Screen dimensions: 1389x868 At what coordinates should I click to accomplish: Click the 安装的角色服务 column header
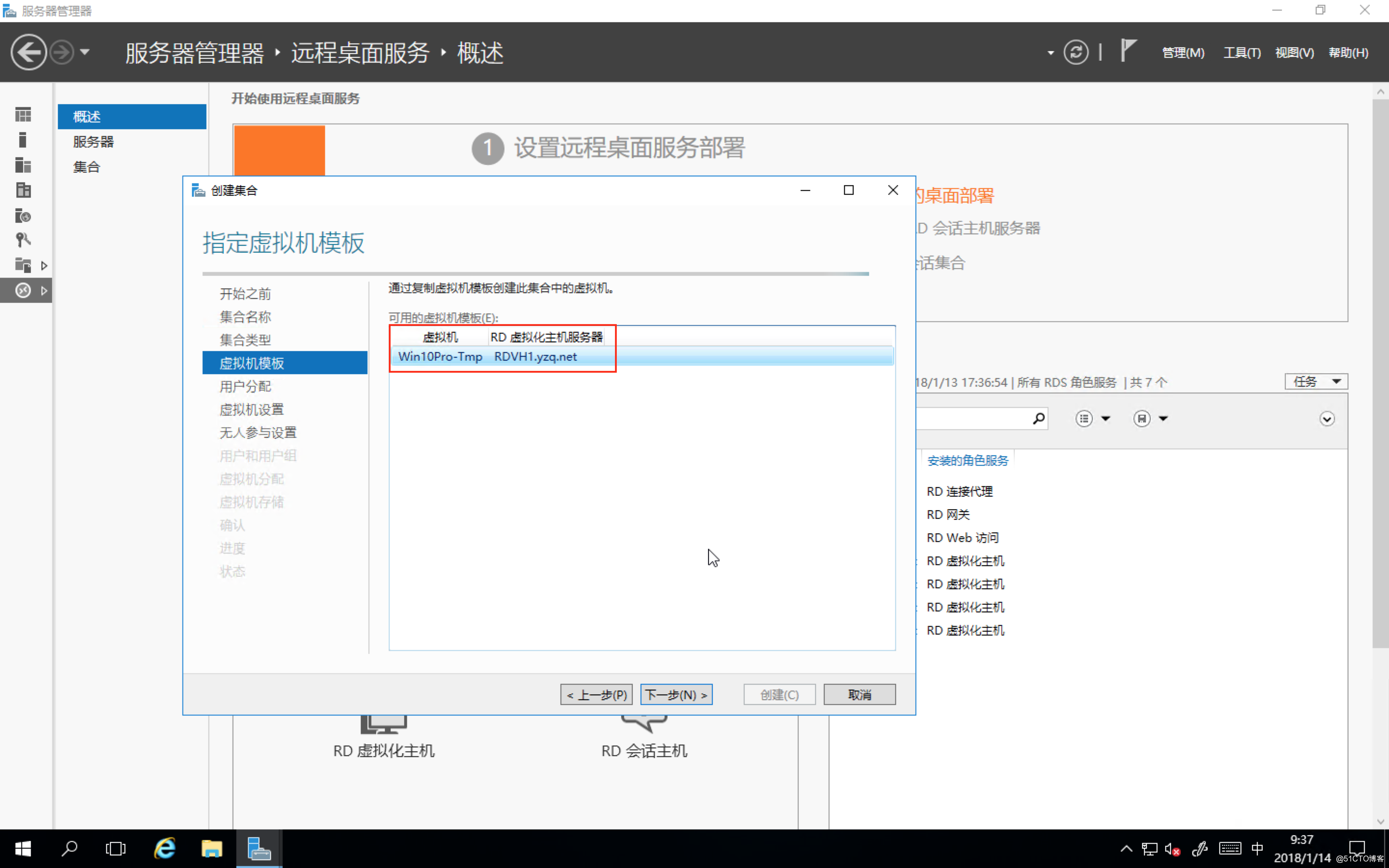click(x=967, y=461)
